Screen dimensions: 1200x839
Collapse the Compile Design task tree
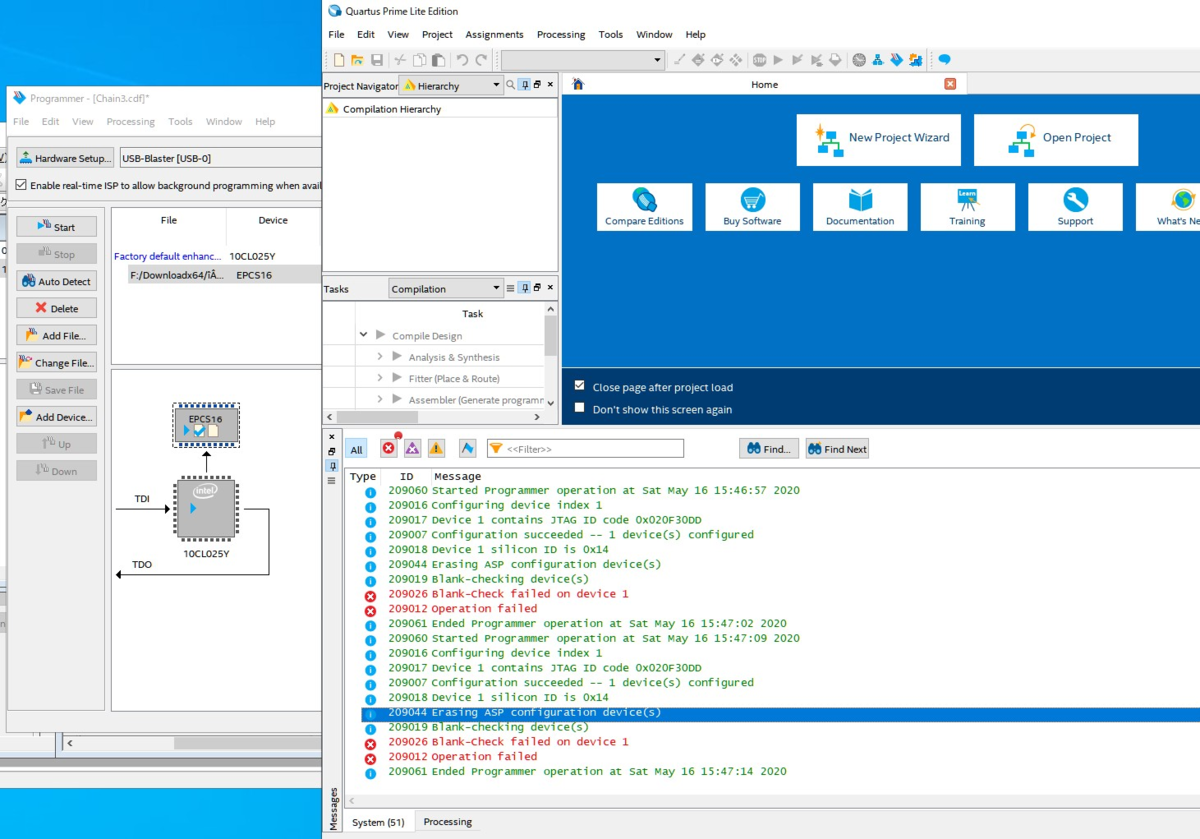tap(363, 335)
